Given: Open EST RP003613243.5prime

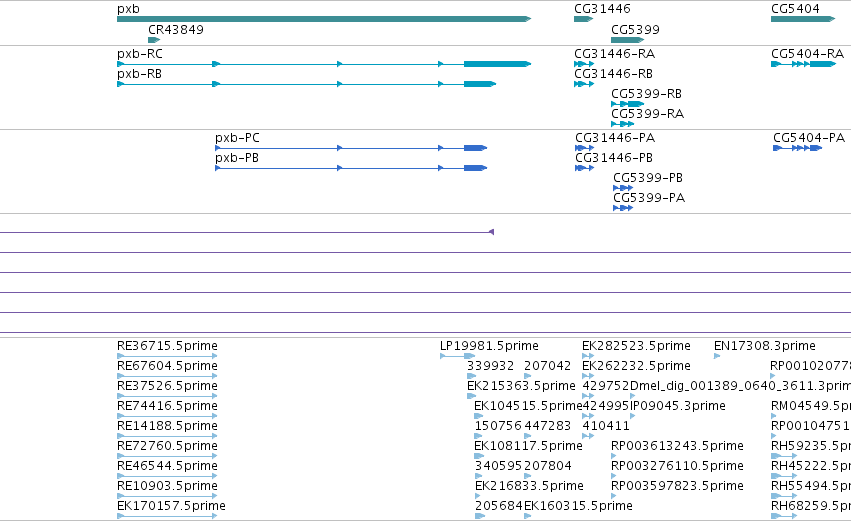Looking at the screenshot, I should point(677,447).
